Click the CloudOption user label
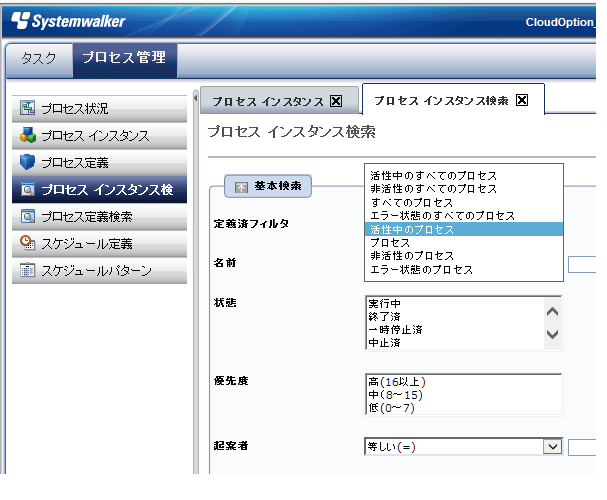Screen dimensions: 607x500 tap(560, 22)
